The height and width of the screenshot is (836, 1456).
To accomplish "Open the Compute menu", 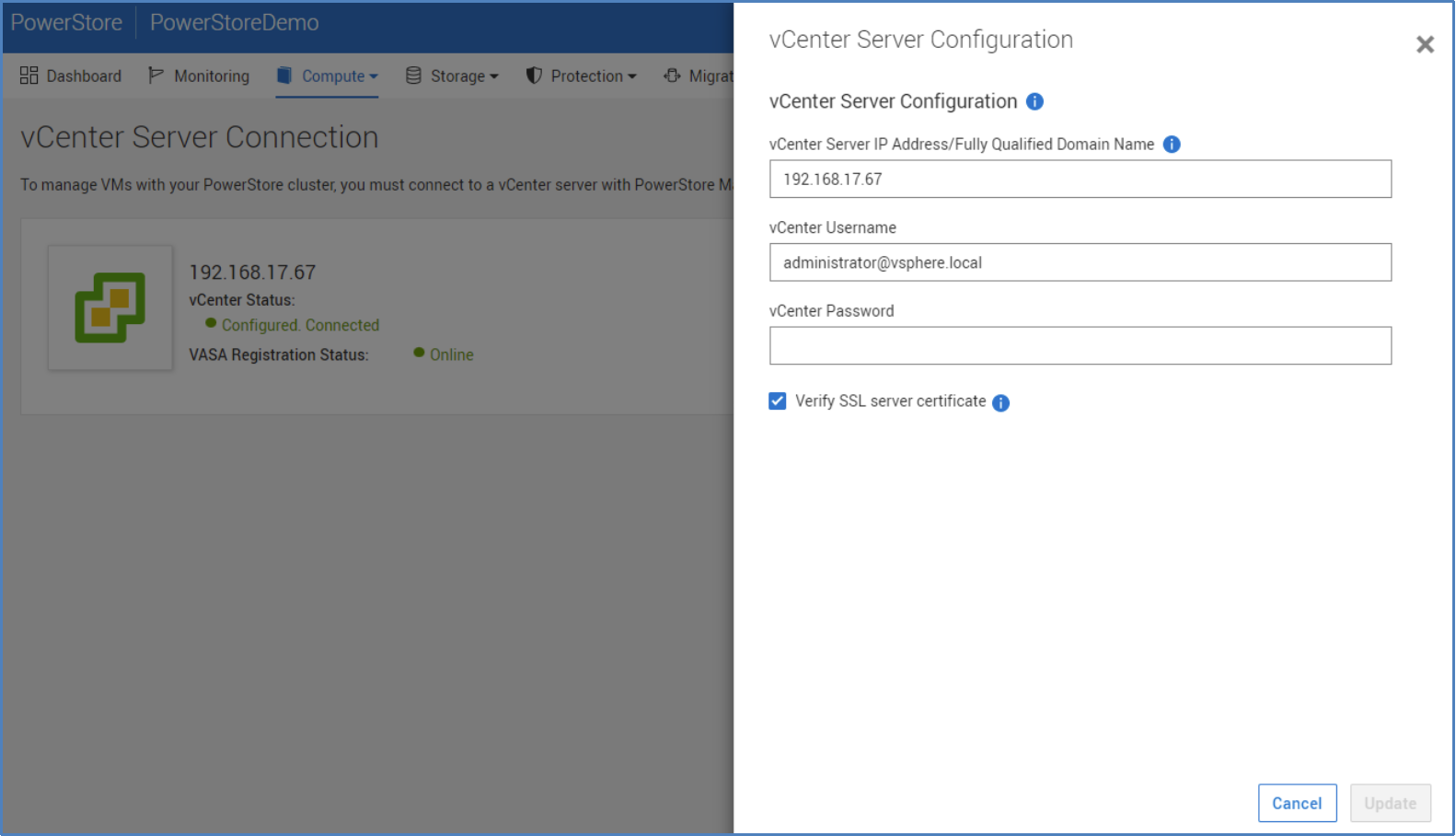I will click(328, 75).
